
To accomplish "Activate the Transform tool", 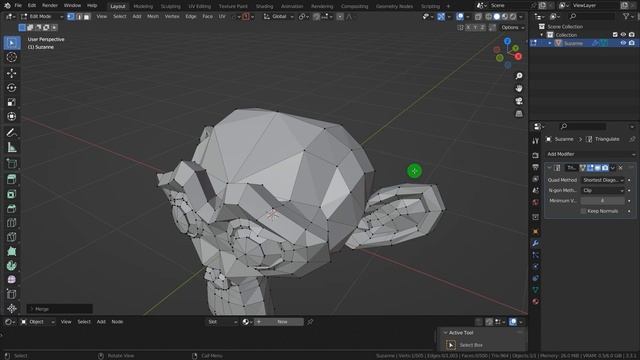I will (12, 116).
